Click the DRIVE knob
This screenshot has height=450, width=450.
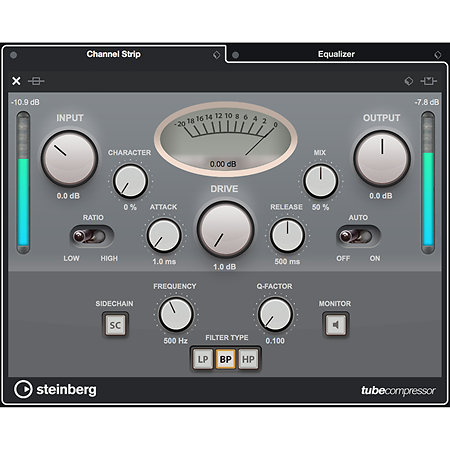coord(225,229)
